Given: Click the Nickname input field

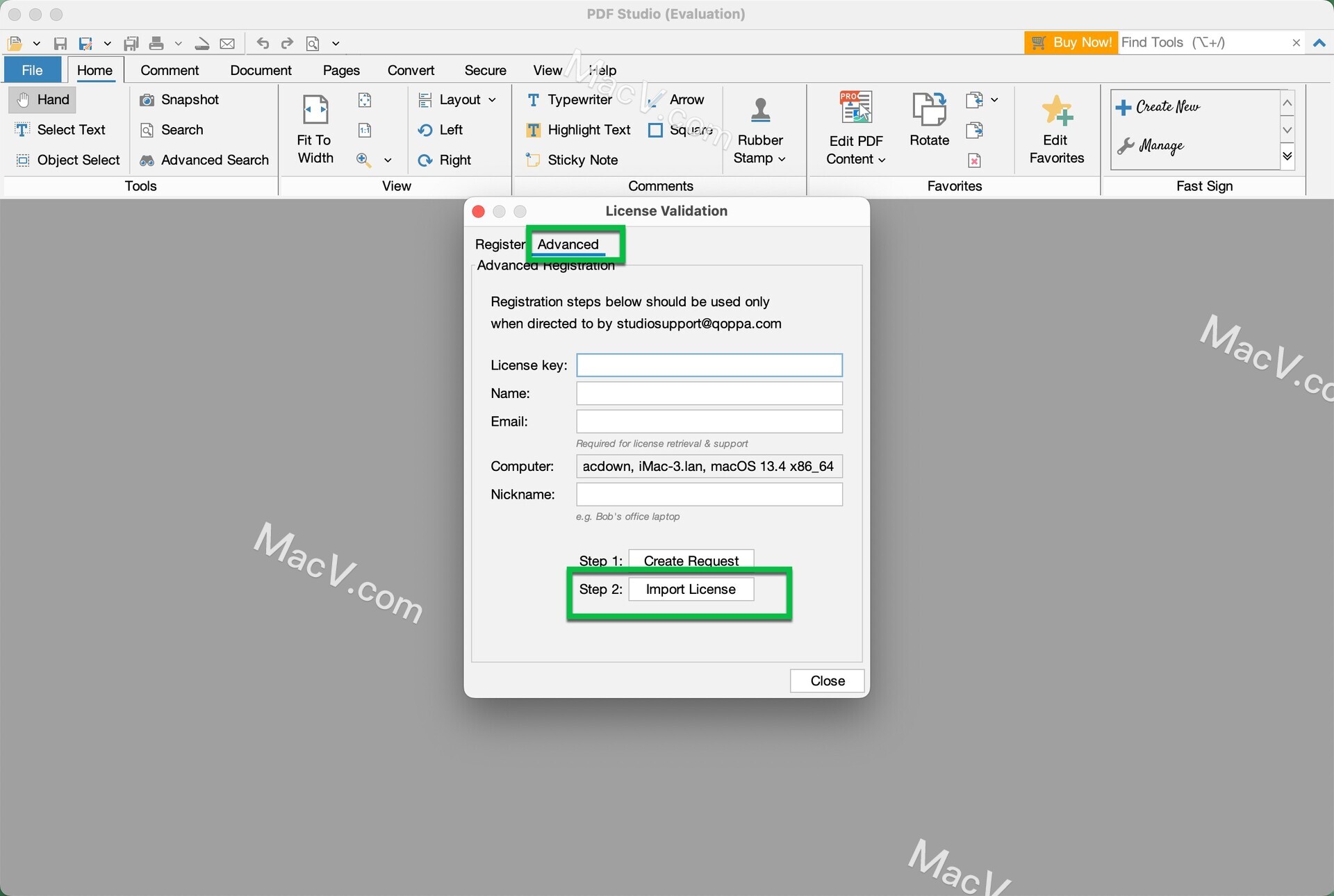Looking at the screenshot, I should 709,495.
